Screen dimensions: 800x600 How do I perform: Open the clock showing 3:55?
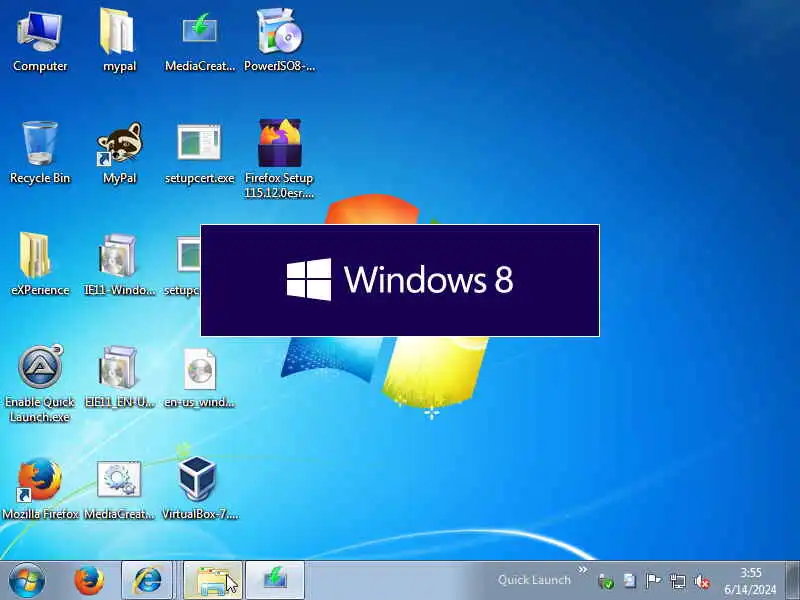click(x=751, y=581)
